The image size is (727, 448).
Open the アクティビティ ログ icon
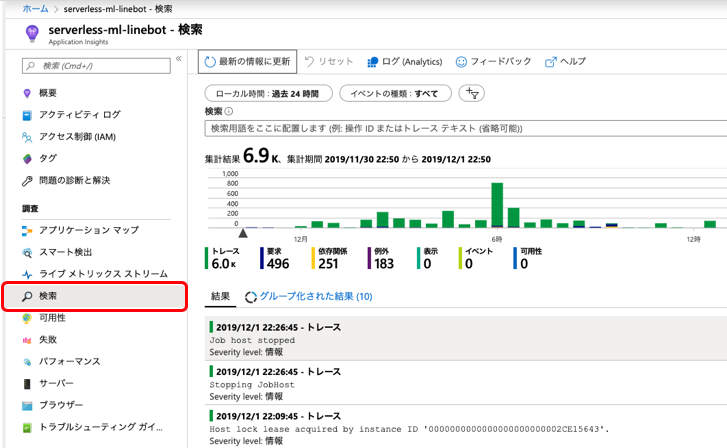(27, 115)
